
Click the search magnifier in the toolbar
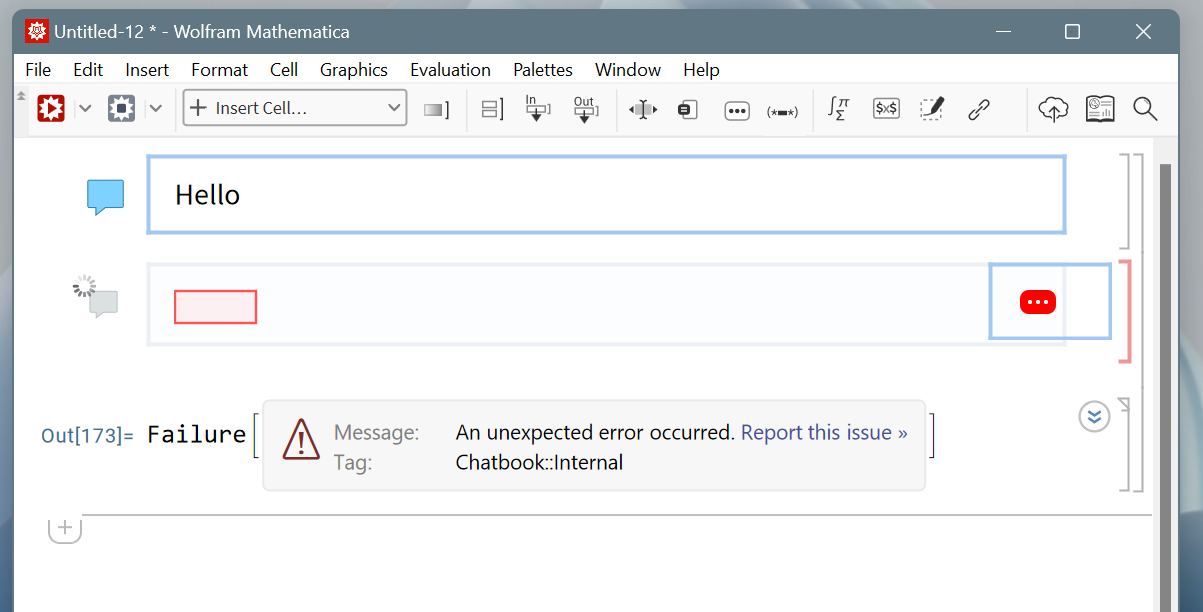(1144, 108)
